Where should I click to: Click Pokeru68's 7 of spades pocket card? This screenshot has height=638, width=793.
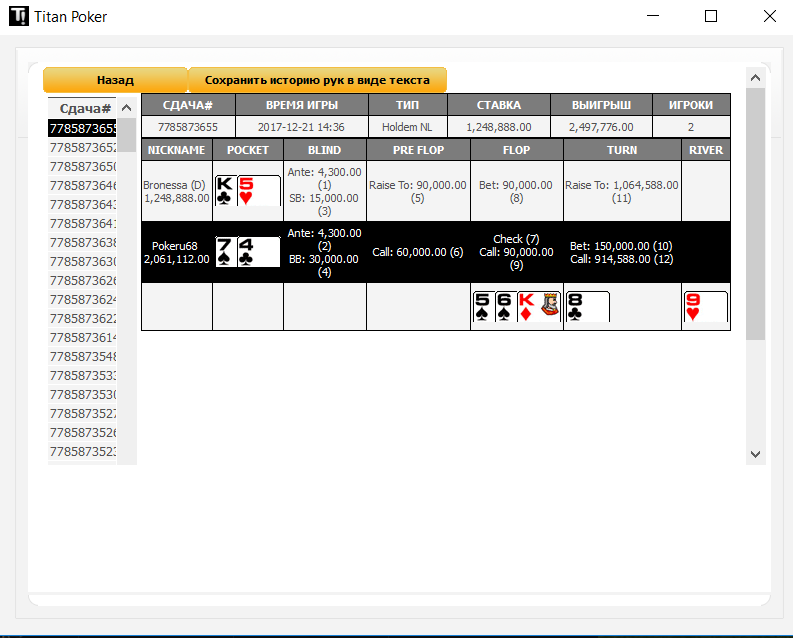[x=226, y=252]
